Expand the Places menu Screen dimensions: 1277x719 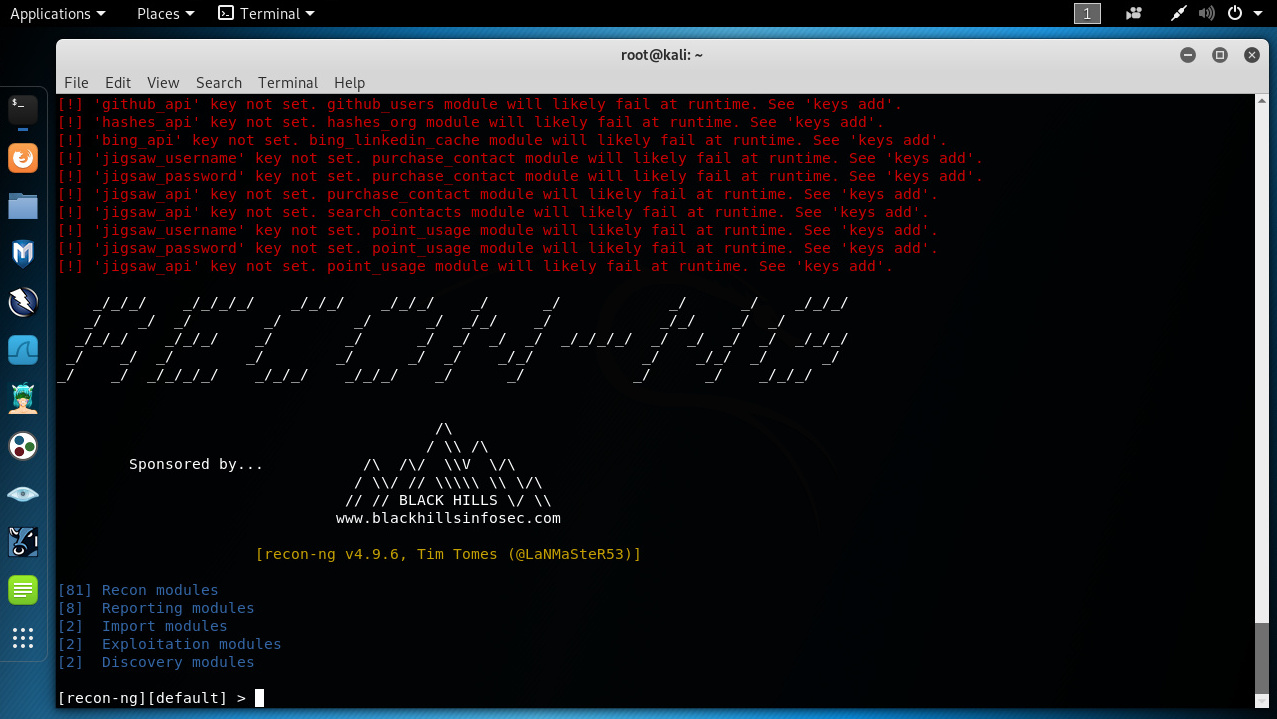click(x=165, y=14)
